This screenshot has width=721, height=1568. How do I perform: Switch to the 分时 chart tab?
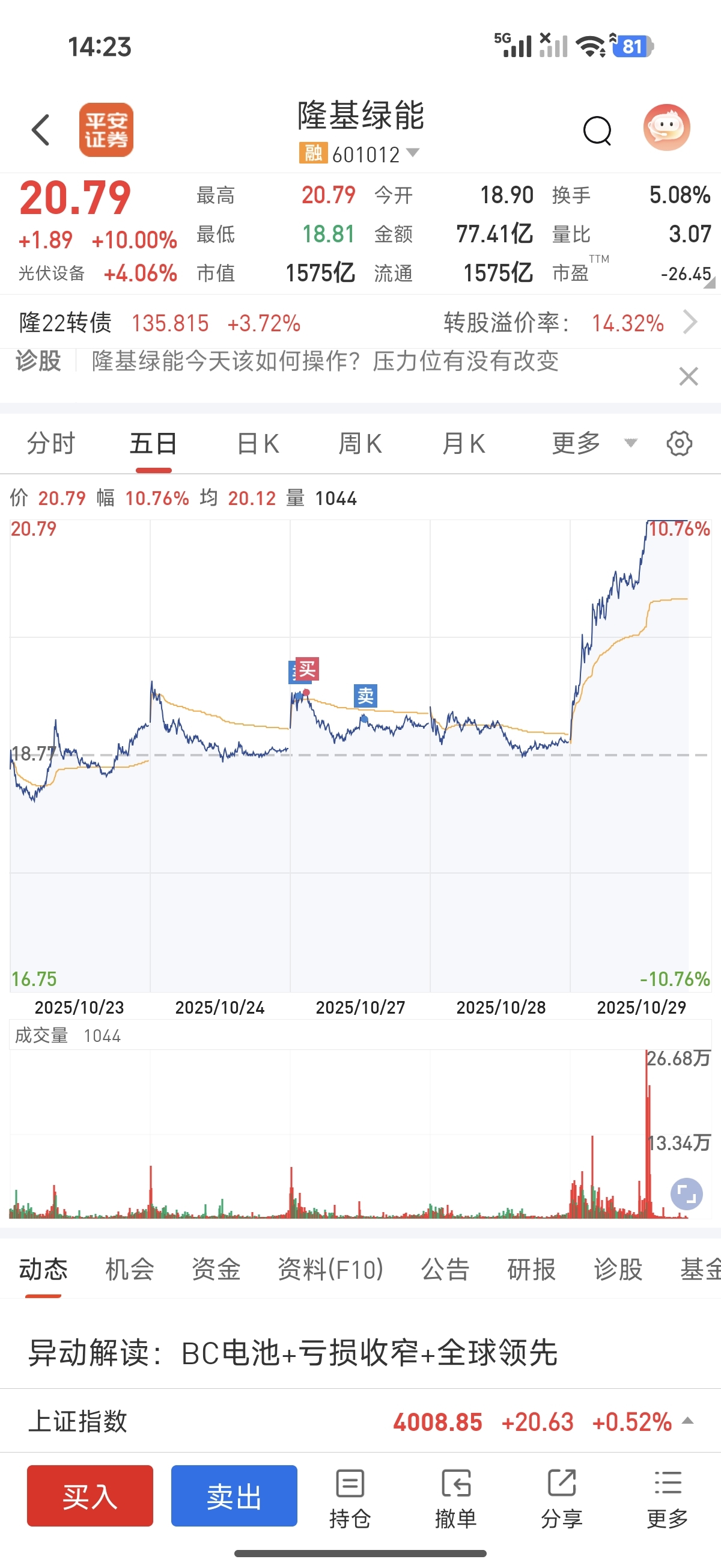tap(51, 444)
